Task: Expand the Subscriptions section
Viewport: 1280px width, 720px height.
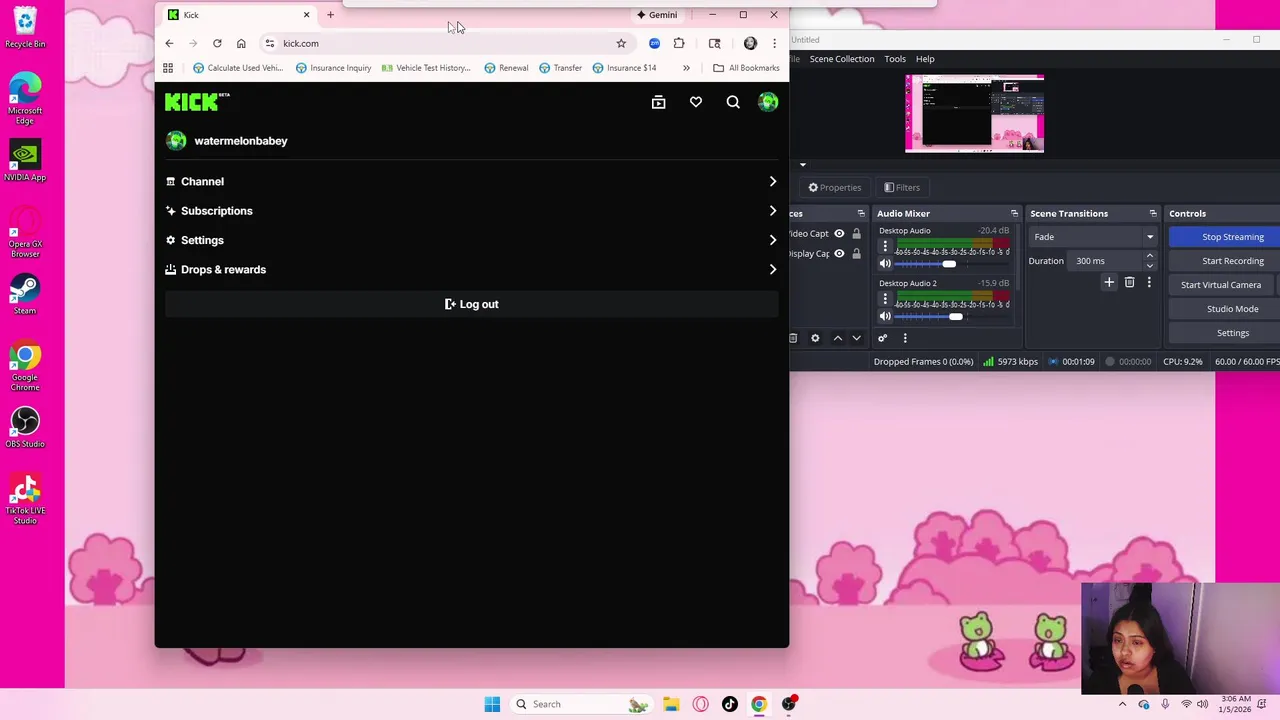Action: click(471, 211)
